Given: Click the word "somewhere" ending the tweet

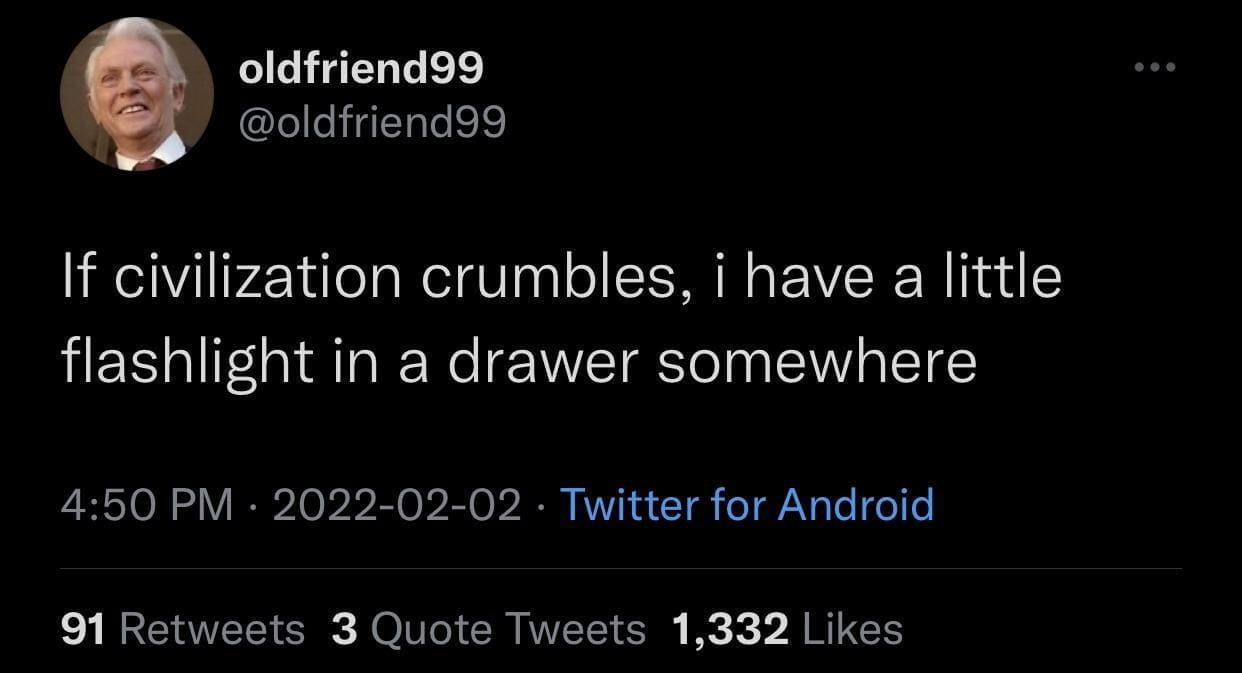Looking at the screenshot, I should [x=816, y=362].
